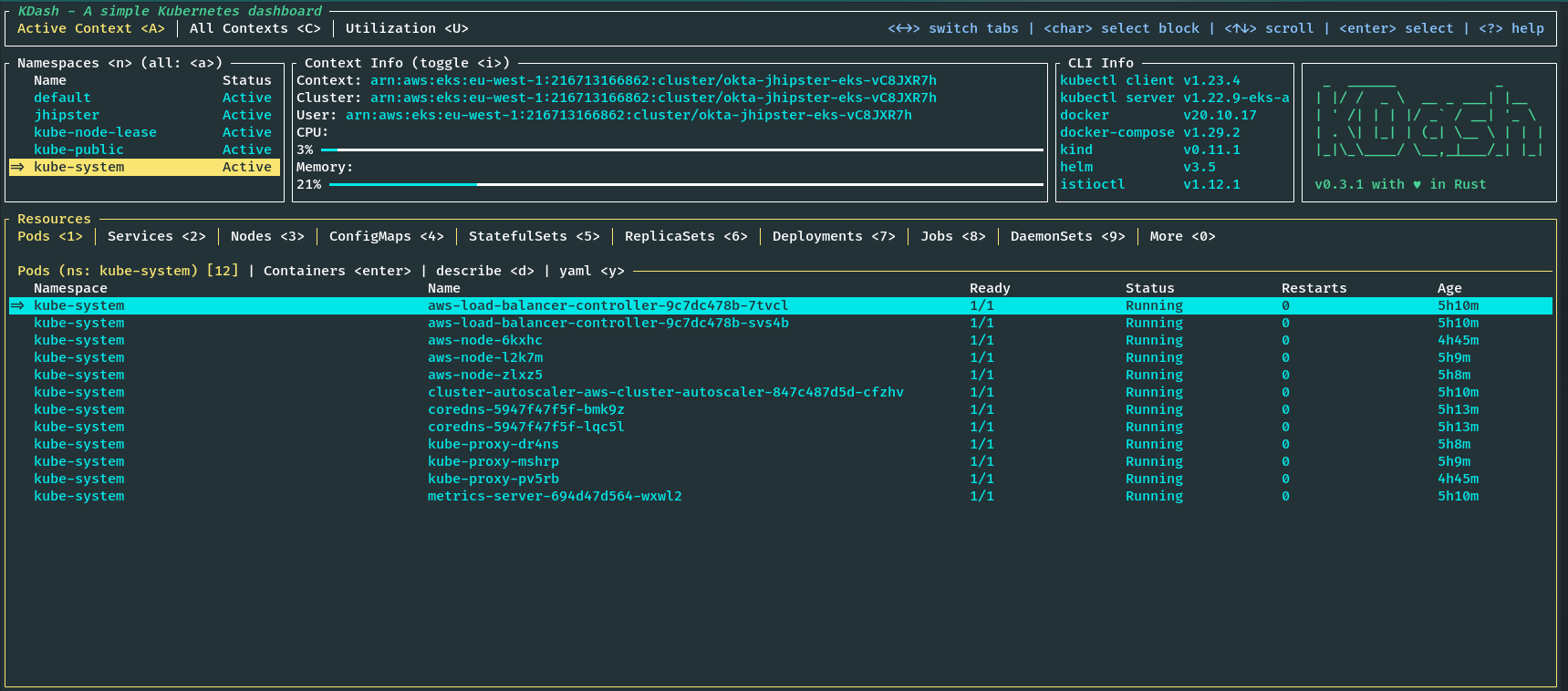Click the highlighted kube-system namespace arrow

point(17,167)
